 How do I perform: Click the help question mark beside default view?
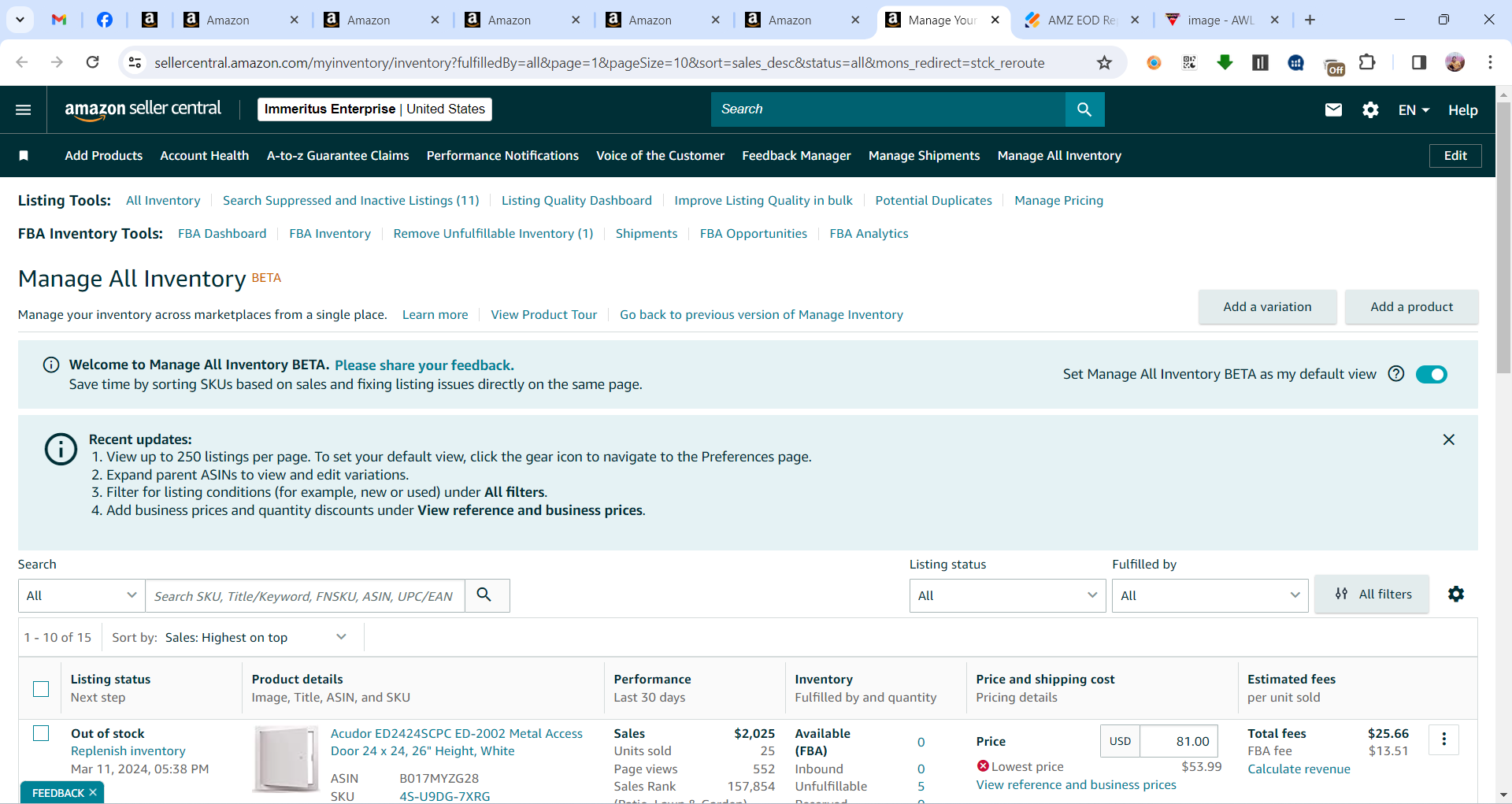coord(1396,374)
